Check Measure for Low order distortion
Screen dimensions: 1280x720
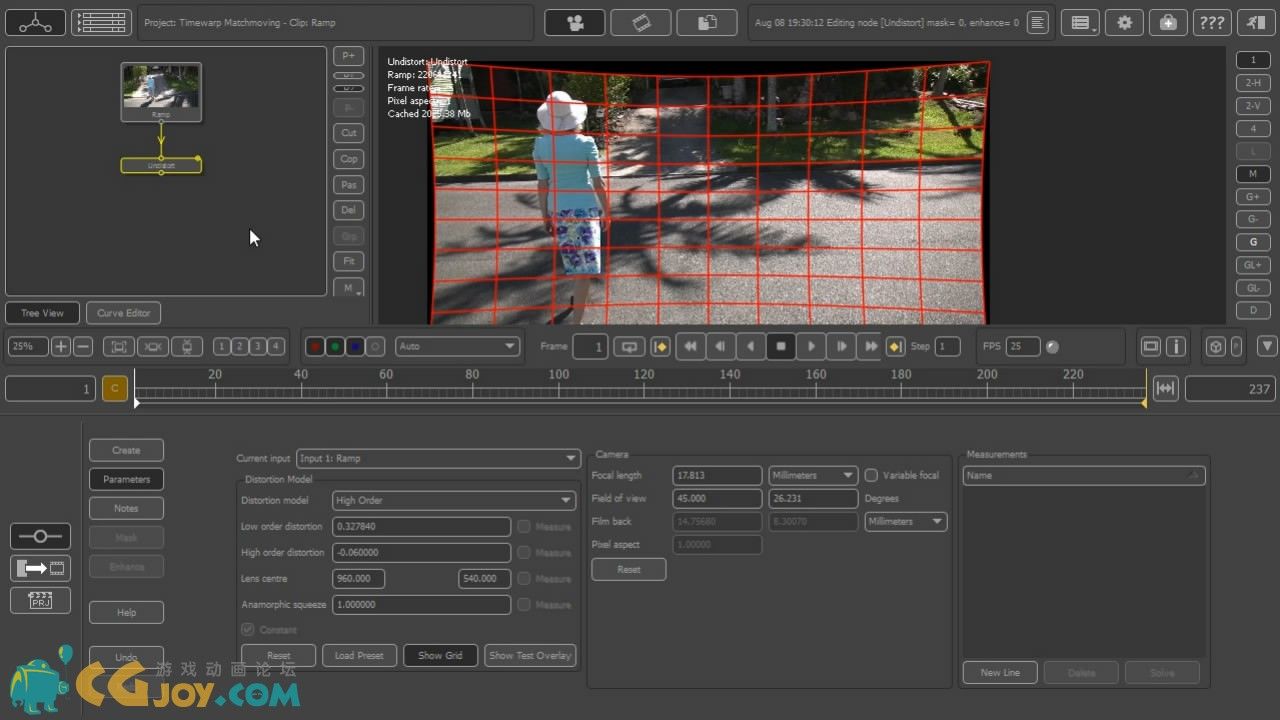tap(524, 526)
